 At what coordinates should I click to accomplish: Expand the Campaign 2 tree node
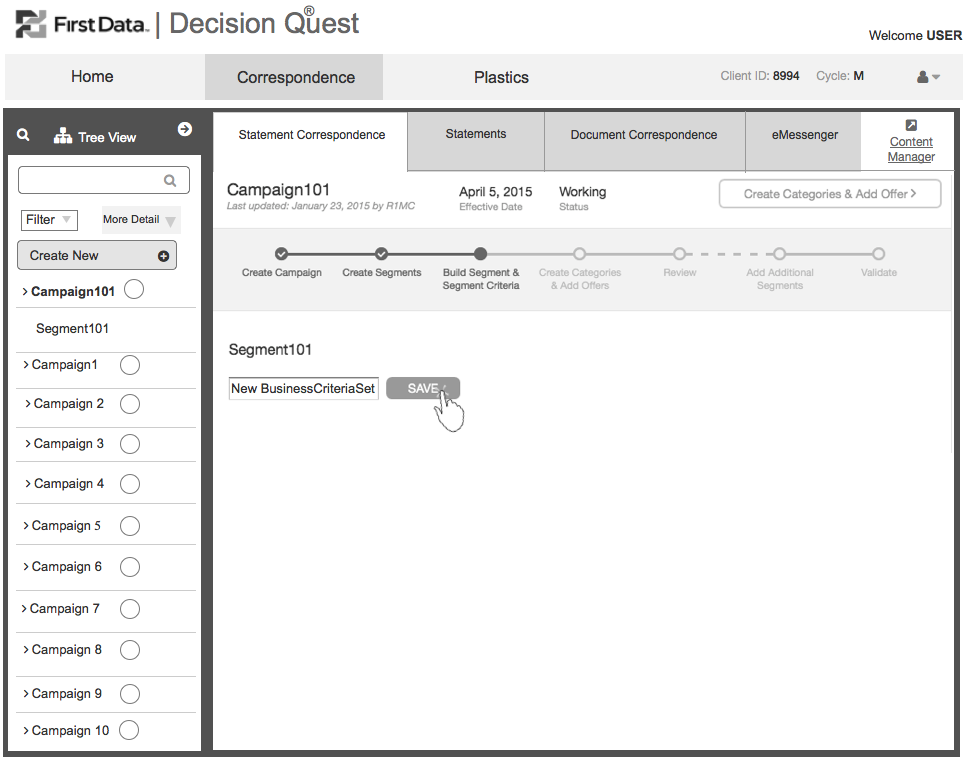pyautogui.click(x=28, y=404)
